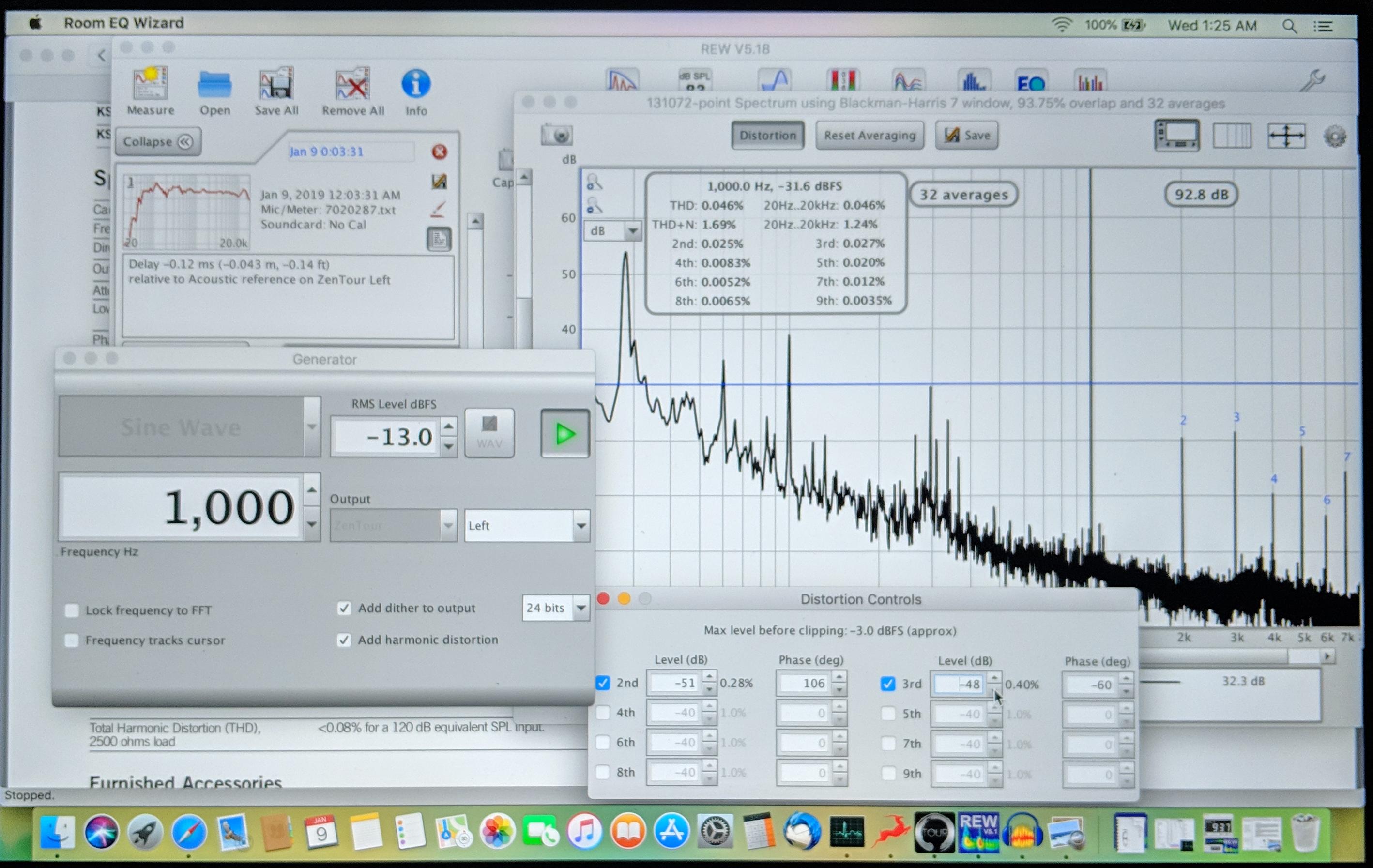Open the Apple menu
Viewport: 1373px width, 868px height.
35,23
